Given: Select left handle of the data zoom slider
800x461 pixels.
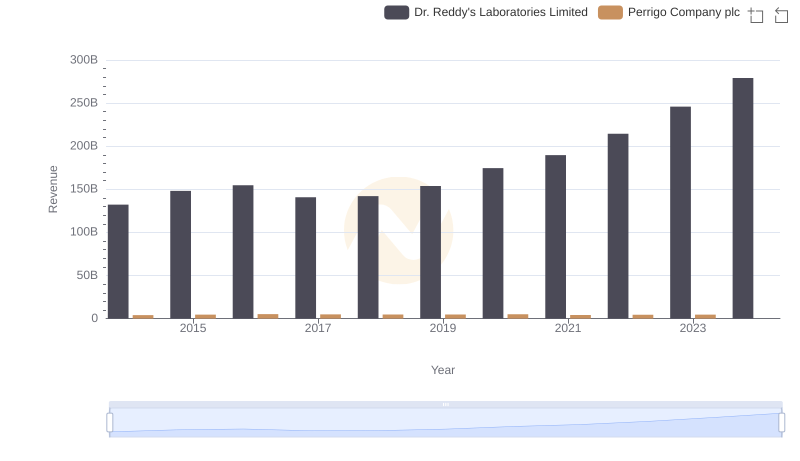Looking at the screenshot, I should [x=110, y=423].
